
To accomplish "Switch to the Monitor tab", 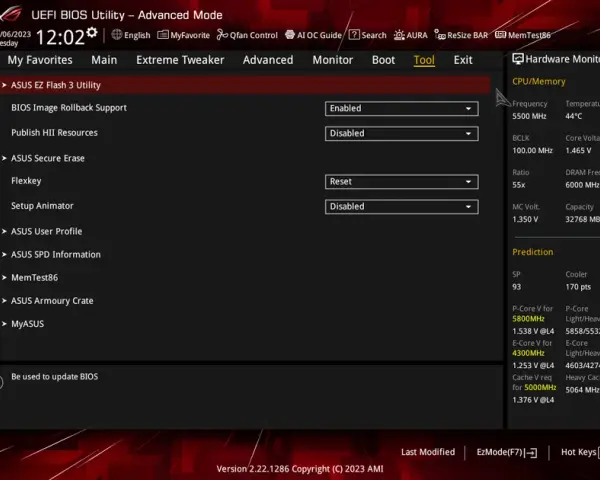I will point(333,60).
